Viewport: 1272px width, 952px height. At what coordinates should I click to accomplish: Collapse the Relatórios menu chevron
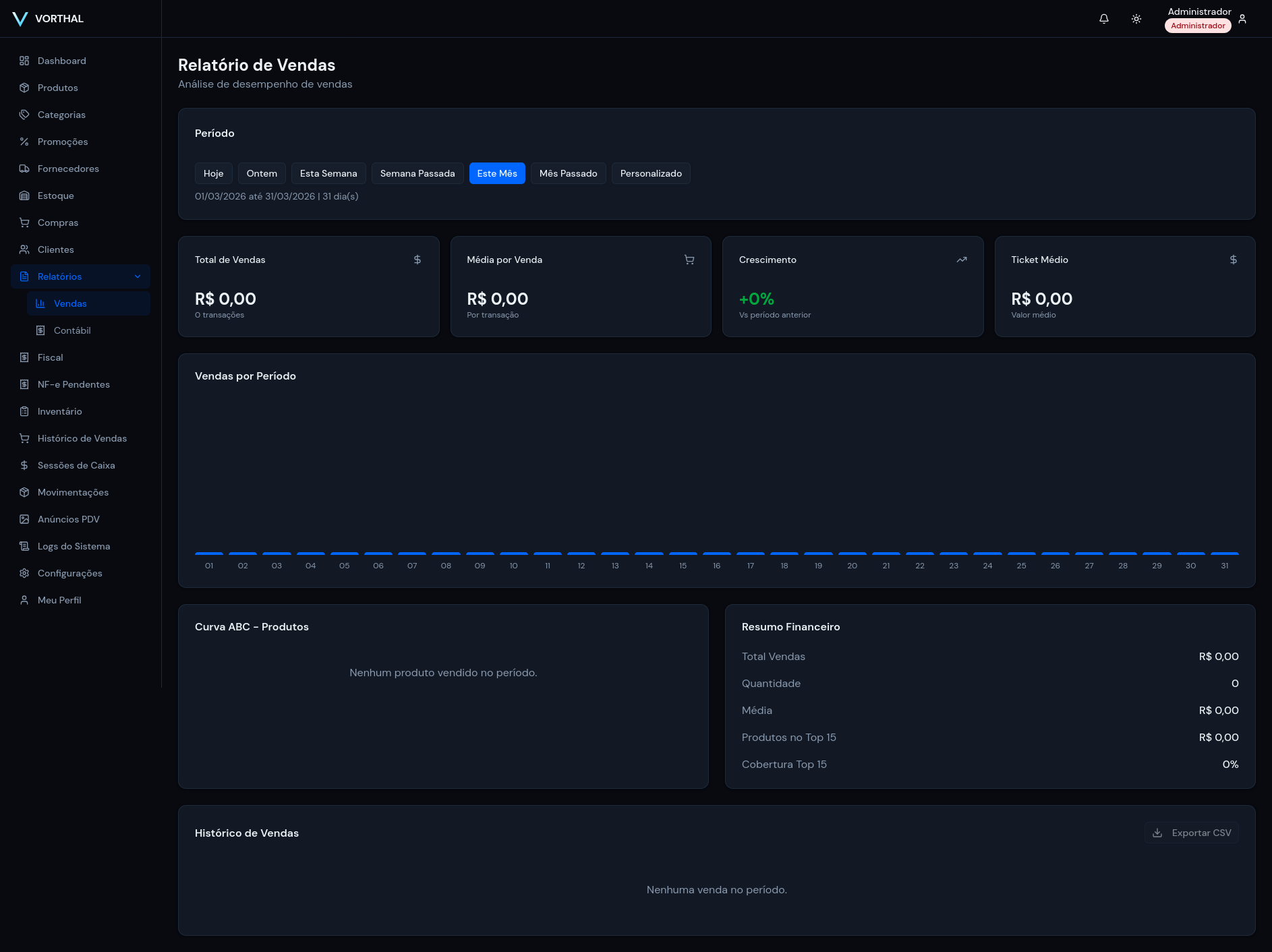[x=138, y=276]
